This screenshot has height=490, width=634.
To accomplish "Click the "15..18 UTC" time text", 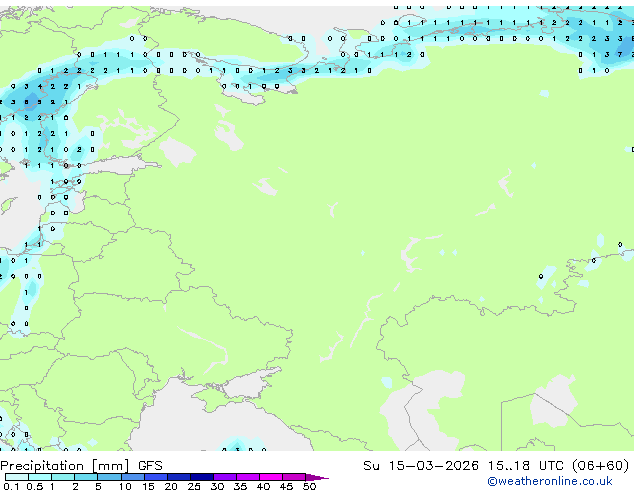I will point(525,466).
